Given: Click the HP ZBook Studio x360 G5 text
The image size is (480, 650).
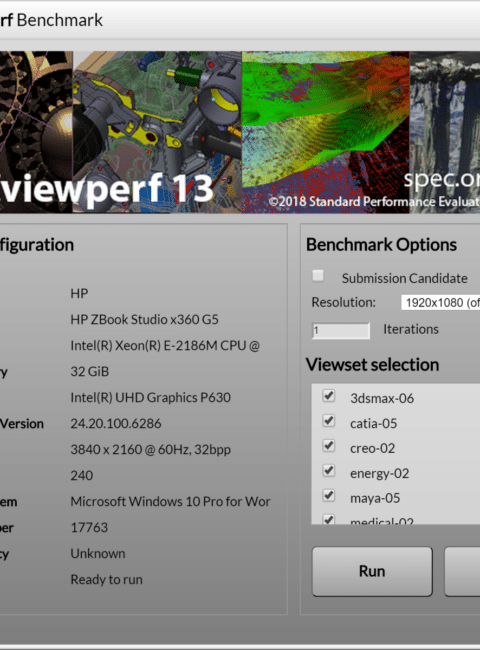Looking at the screenshot, I should tap(144, 320).
